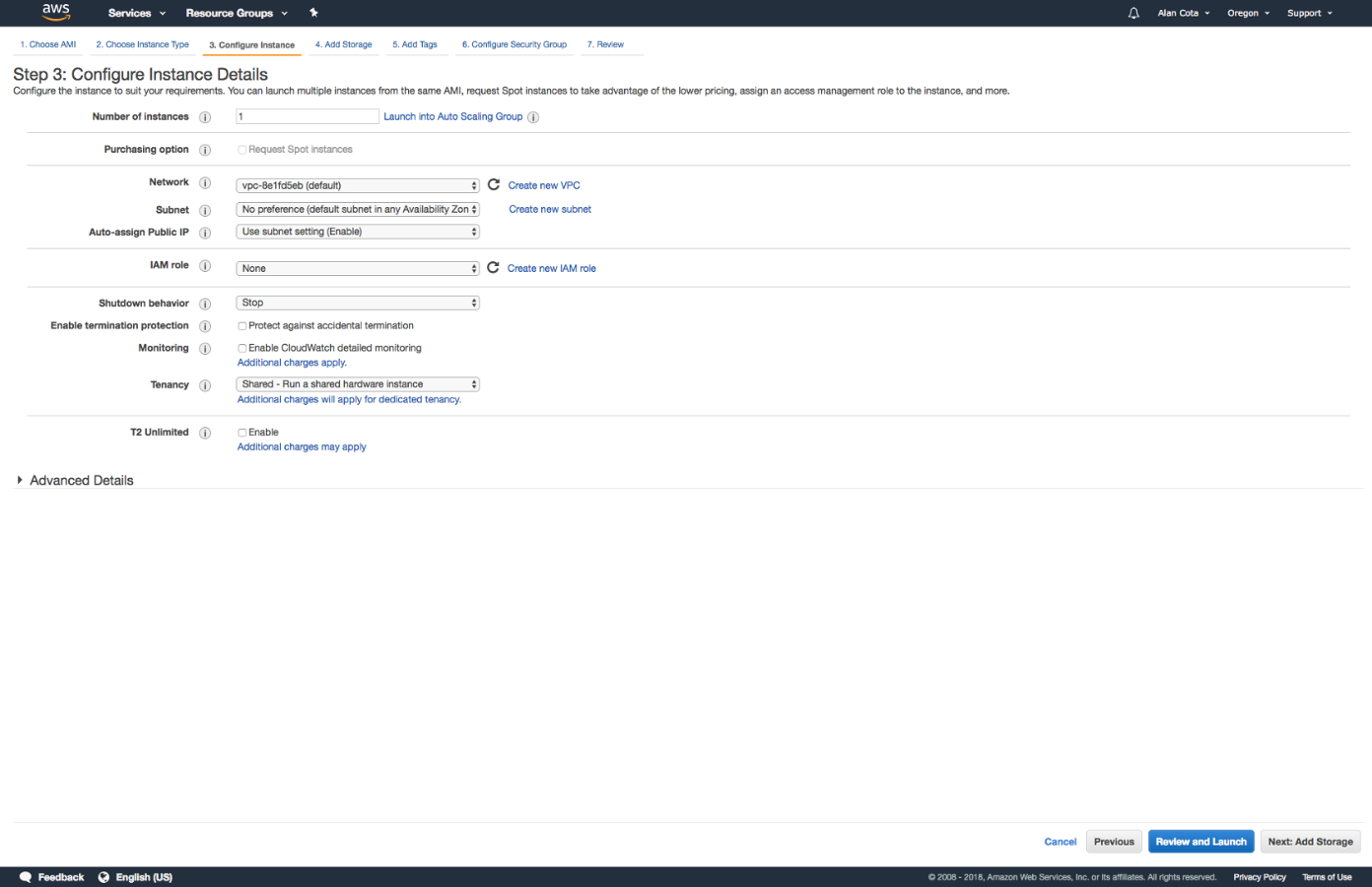Screen dimensions: 1372x887
Task: Enable Protect against accidental termination
Action: pyautogui.click(x=241, y=326)
